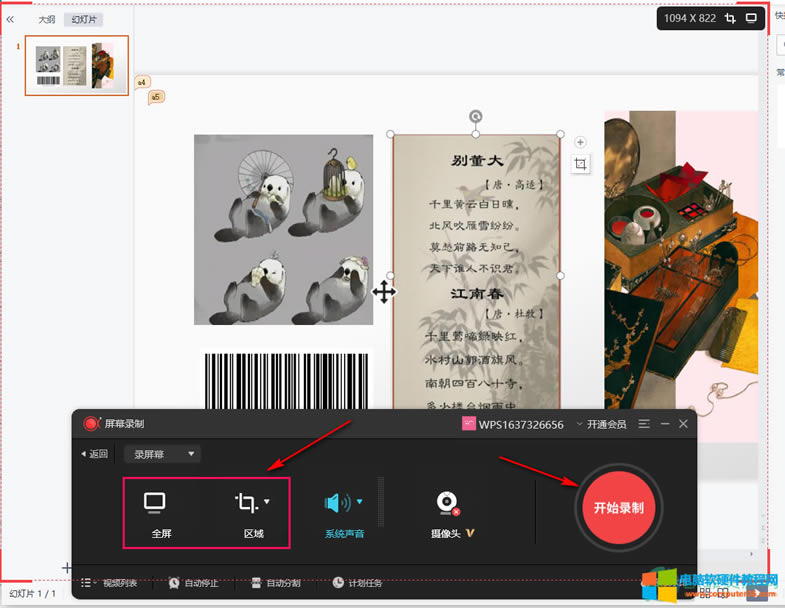This screenshot has height=608, width=785.
Task: Open the 视频列表 video list
Action: point(110,583)
